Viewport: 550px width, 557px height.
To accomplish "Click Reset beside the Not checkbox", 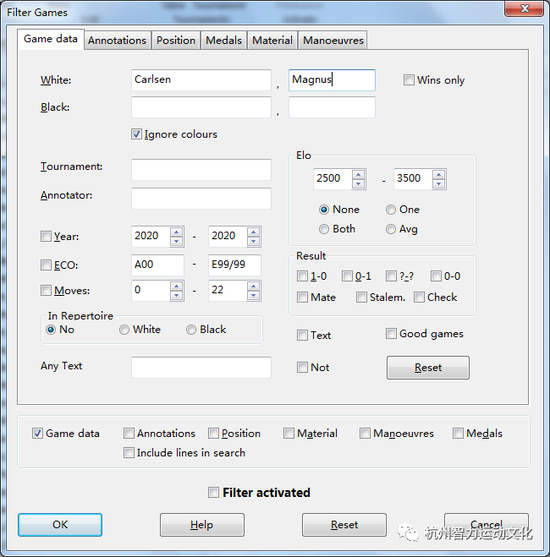I will [428, 368].
